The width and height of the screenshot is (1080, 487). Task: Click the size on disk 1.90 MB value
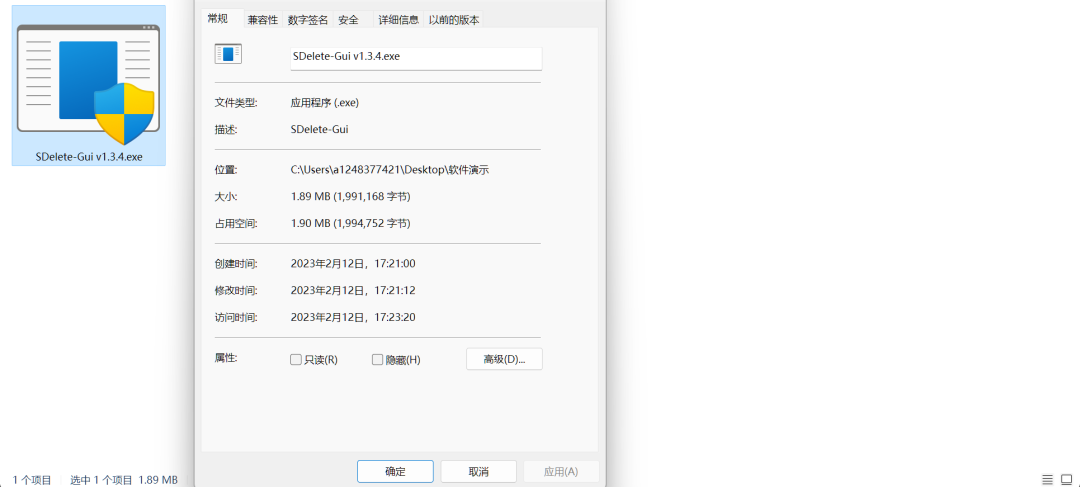coord(351,224)
